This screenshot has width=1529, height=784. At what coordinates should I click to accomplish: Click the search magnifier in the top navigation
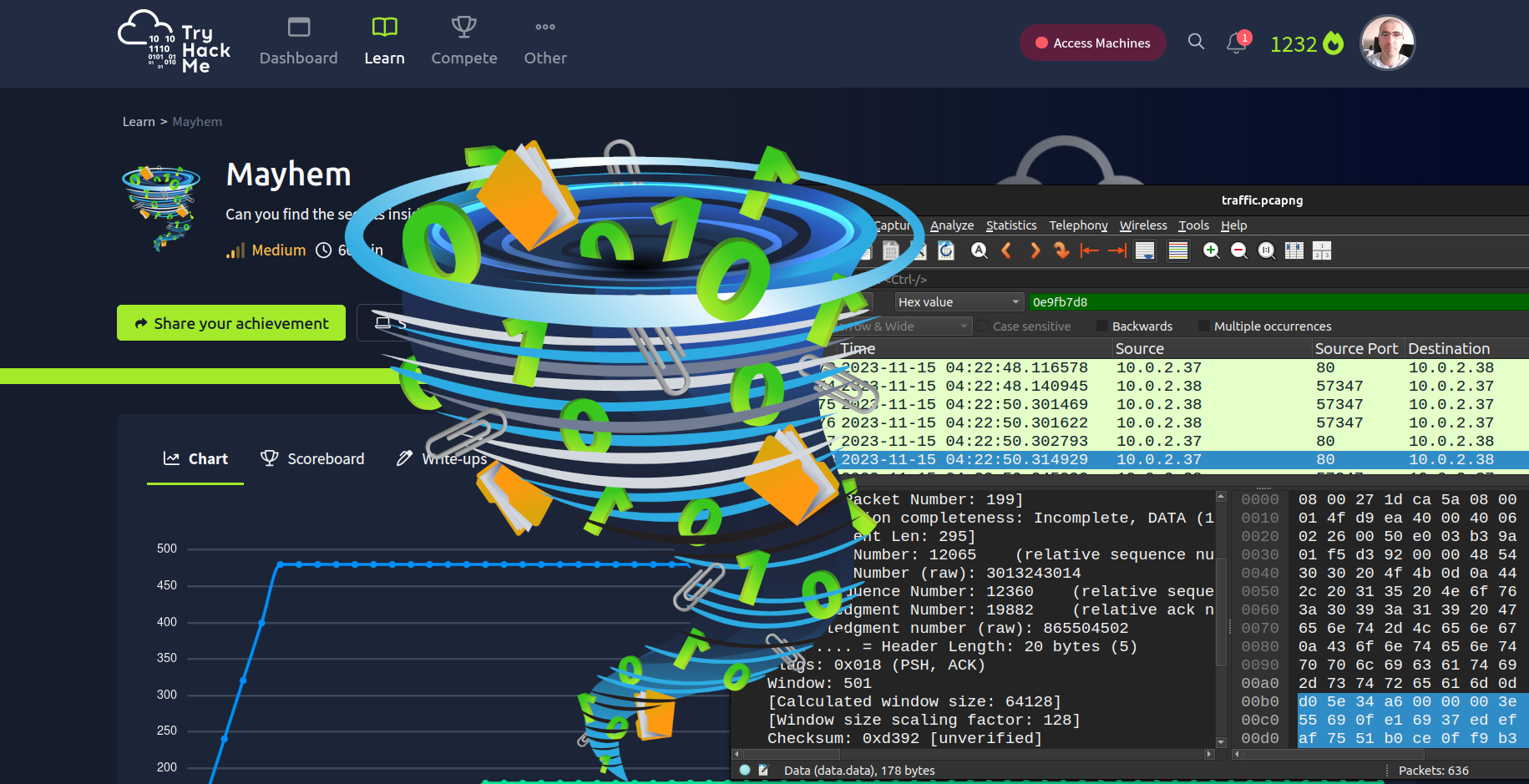(x=1196, y=42)
